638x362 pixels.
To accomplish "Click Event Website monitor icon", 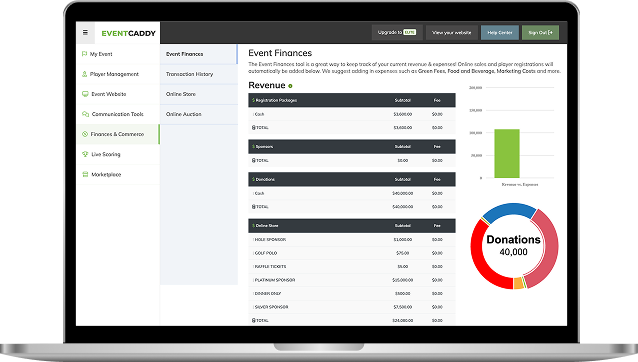I will coord(85,94).
